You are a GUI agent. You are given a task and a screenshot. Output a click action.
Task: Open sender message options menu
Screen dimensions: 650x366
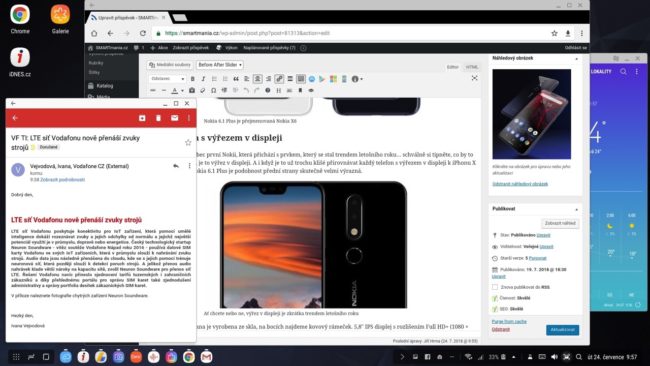click(189, 166)
